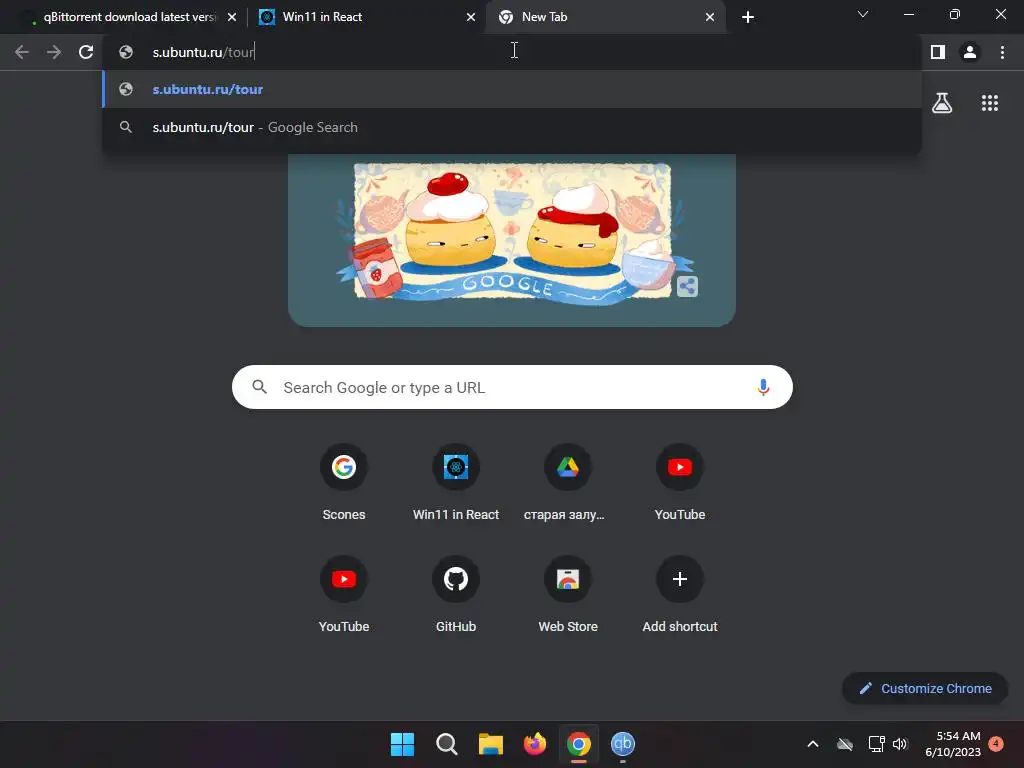The image size is (1024, 768).
Task: Select the s.ubuntu.ru/tour URL suggestion
Action: [512, 89]
